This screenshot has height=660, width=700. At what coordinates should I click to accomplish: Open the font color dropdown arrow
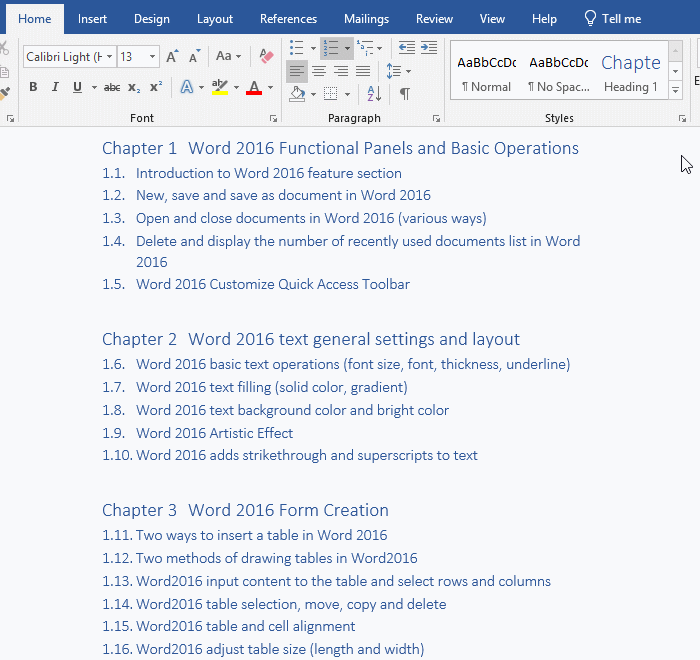pyautogui.click(x=270, y=87)
